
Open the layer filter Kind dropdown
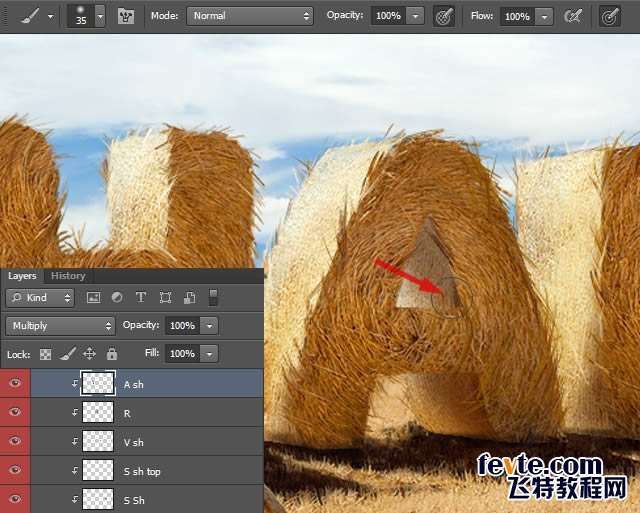pyautogui.click(x=40, y=298)
